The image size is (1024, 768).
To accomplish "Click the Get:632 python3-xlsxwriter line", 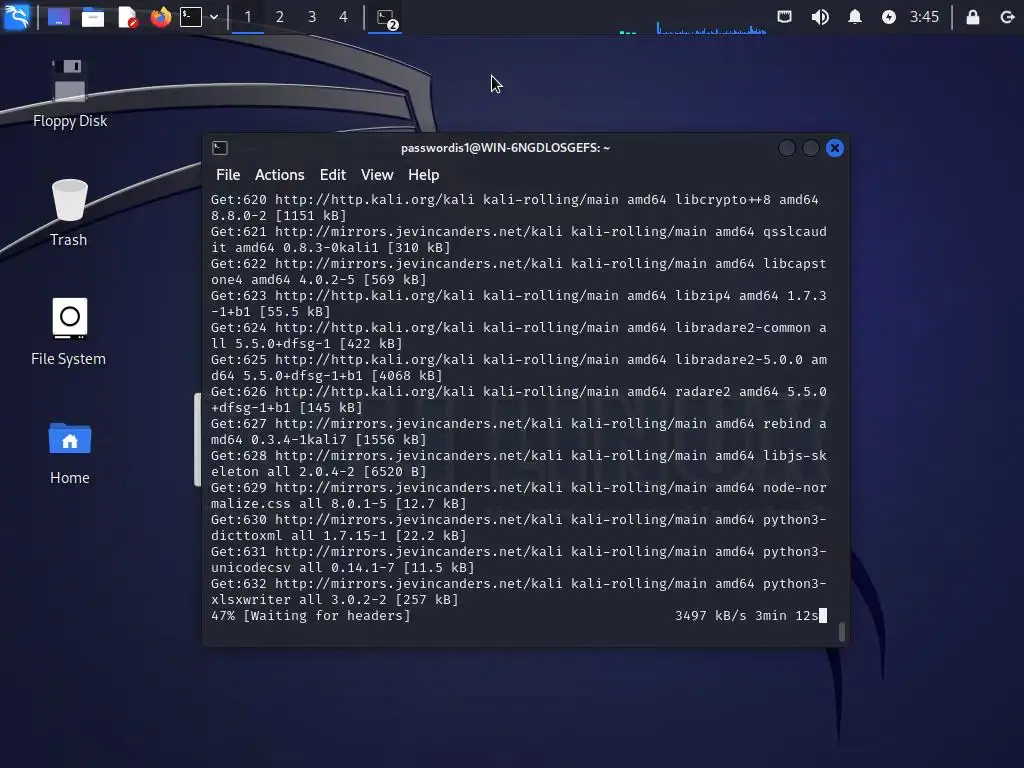I will (x=519, y=592).
